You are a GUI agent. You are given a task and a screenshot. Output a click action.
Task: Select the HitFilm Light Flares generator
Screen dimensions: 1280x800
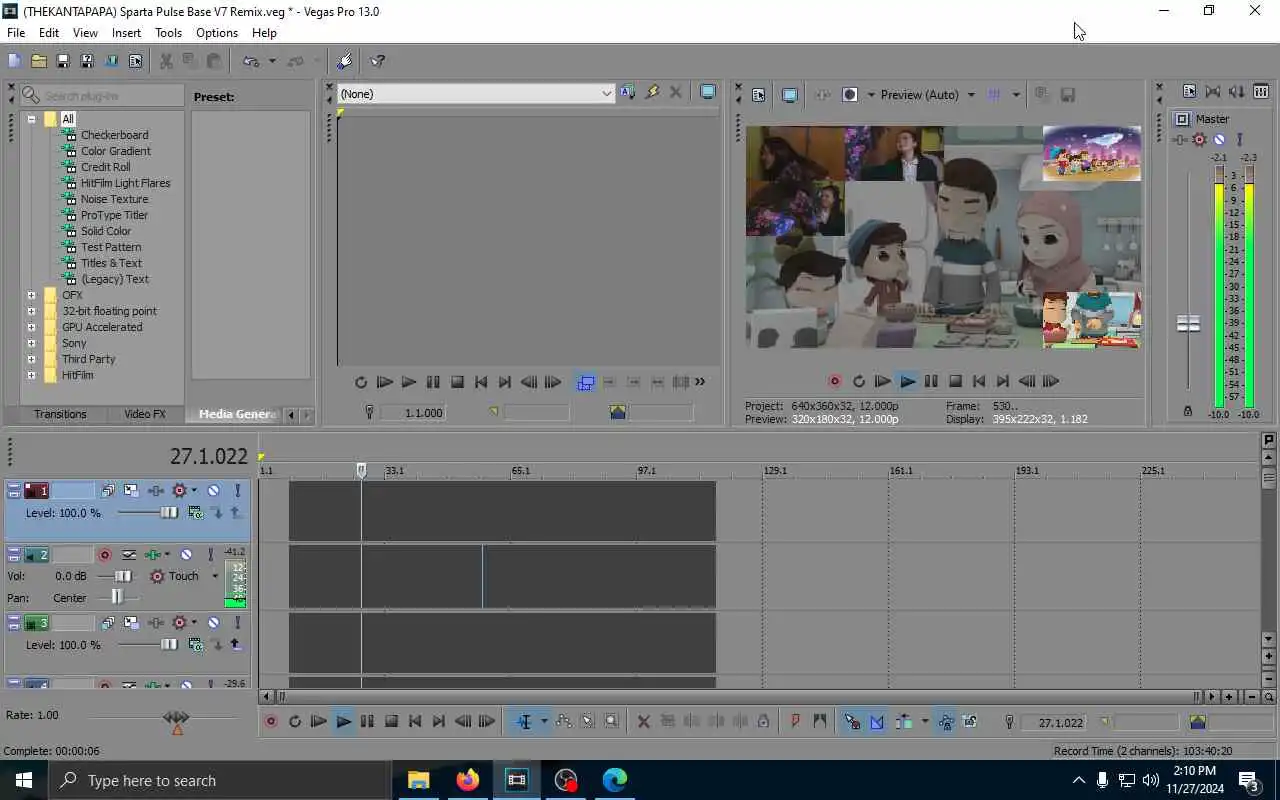pos(125,183)
